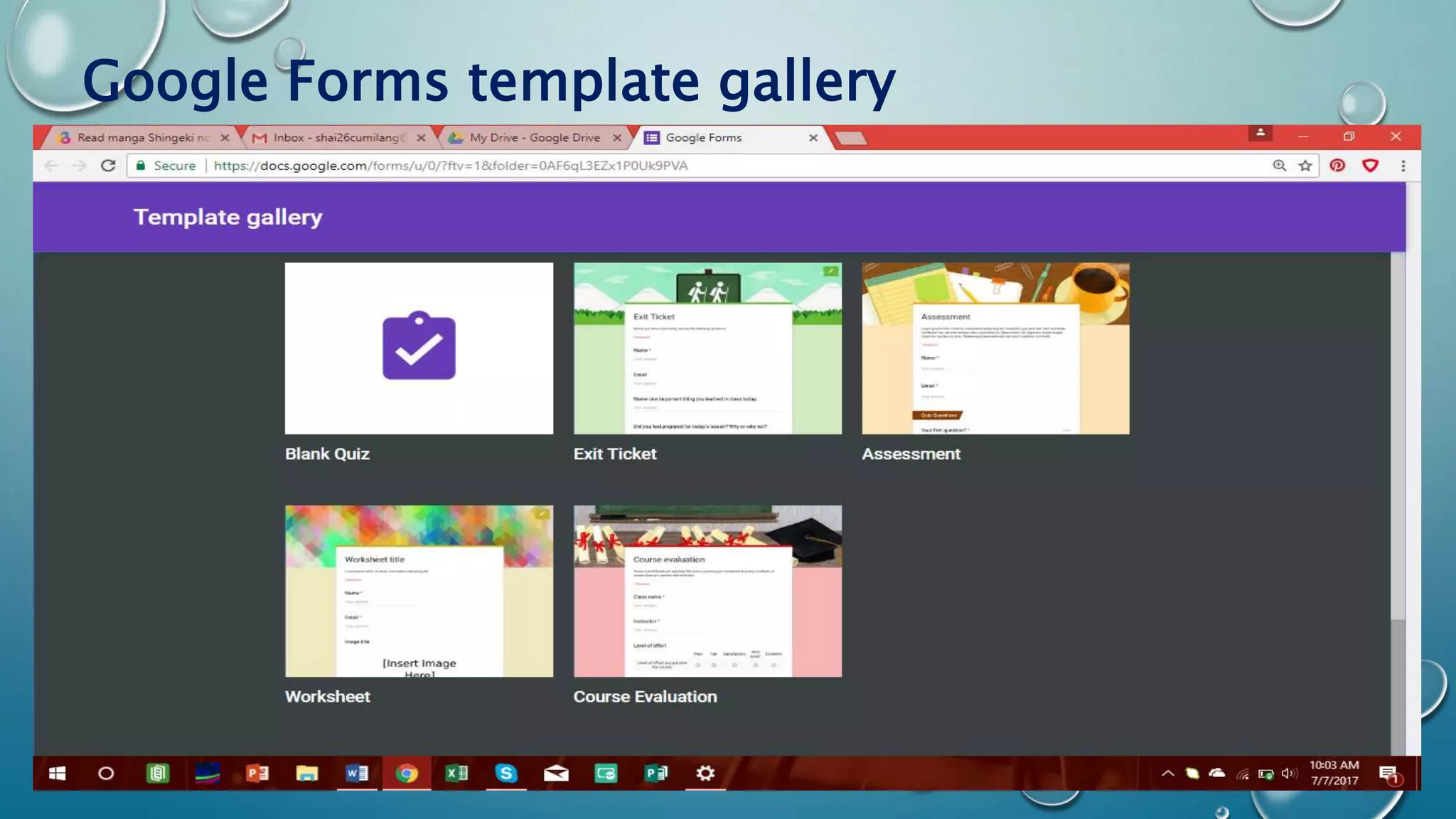Launch Publisher from the taskbar
Screen dimensions: 1456x819
click(655, 773)
